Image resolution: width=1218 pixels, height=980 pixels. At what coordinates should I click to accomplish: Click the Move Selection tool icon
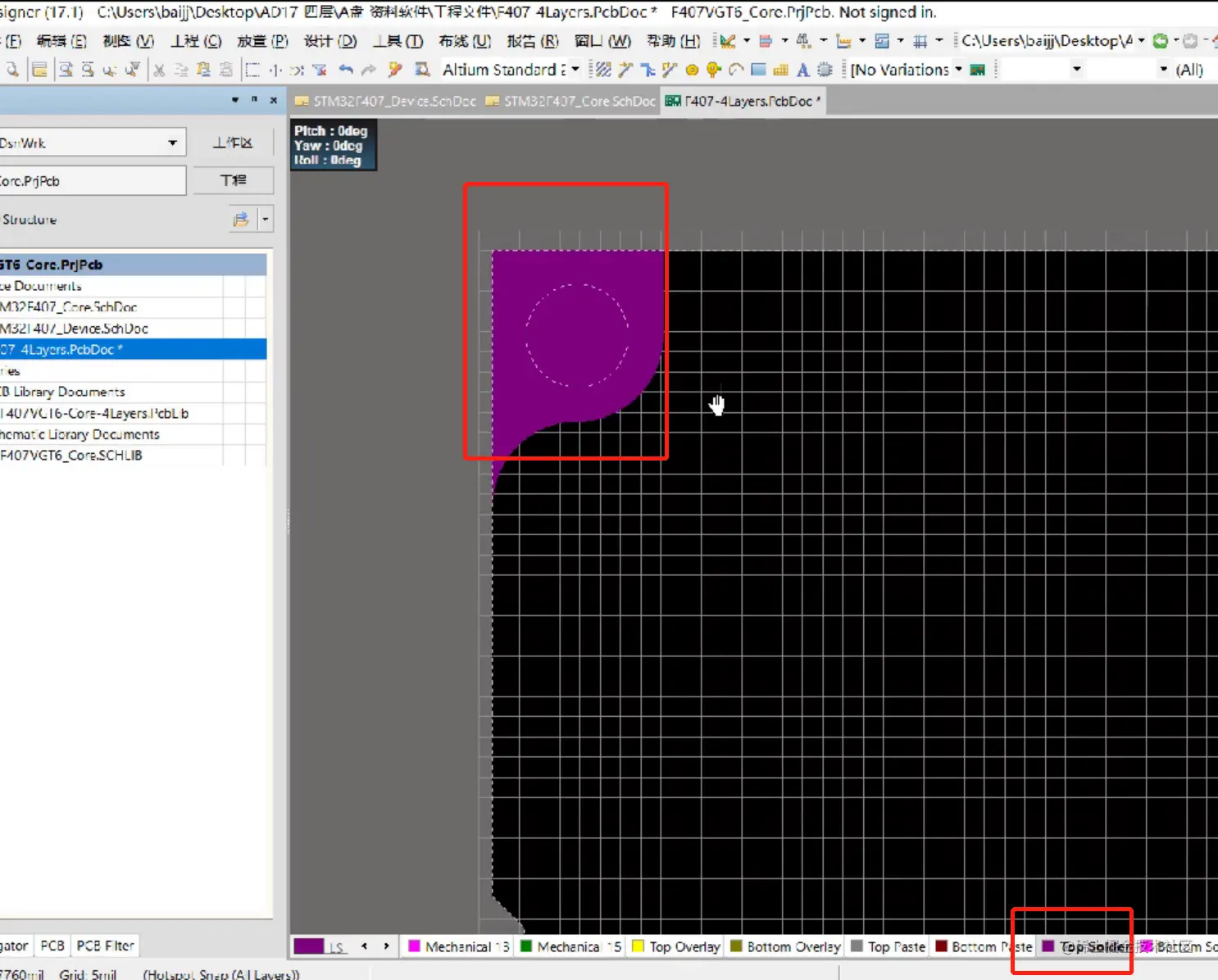click(275, 70)
